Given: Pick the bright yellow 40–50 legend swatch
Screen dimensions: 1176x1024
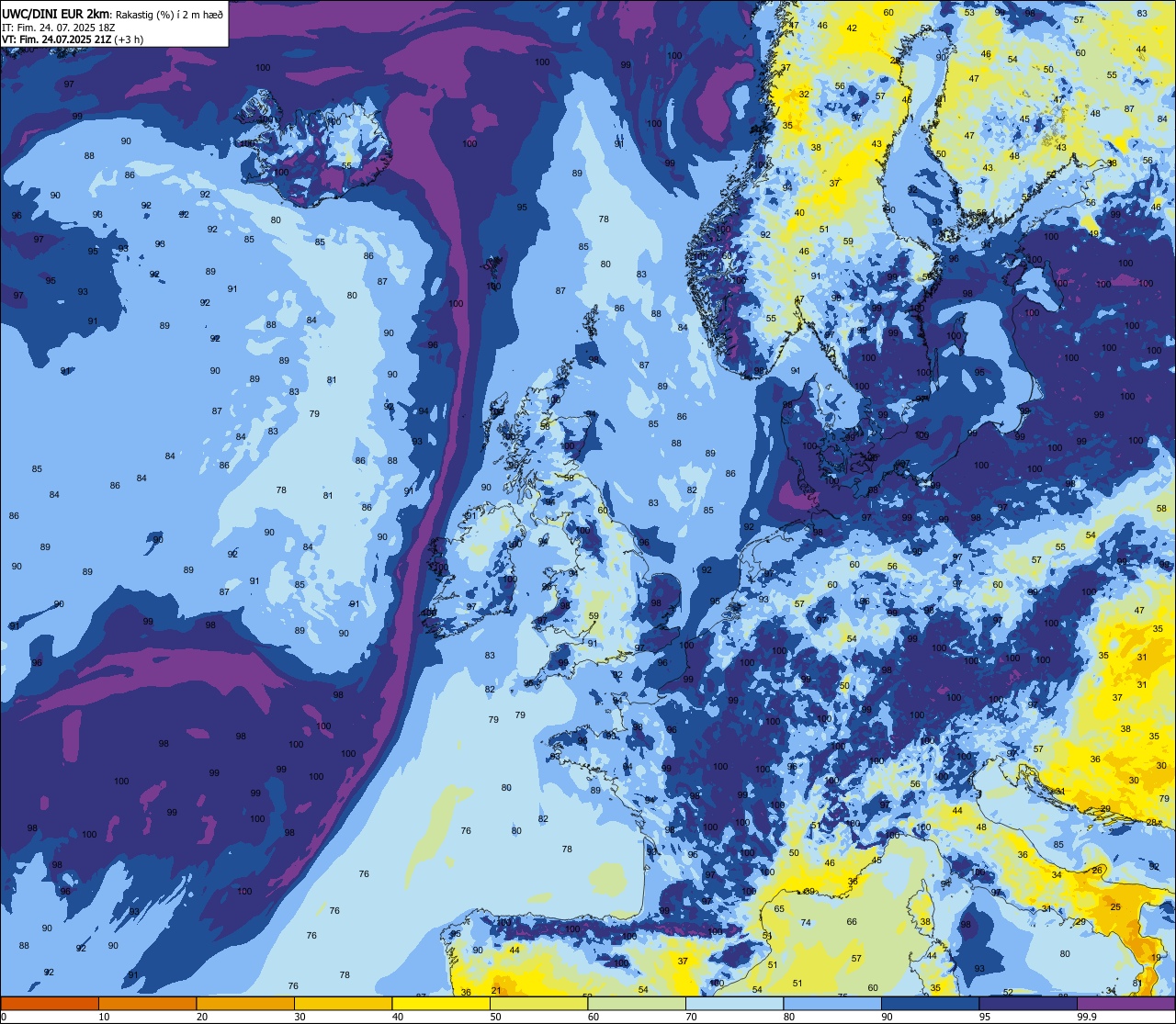Looking at the screenshot, I should pyautogui.click(x=441, y=1004).
